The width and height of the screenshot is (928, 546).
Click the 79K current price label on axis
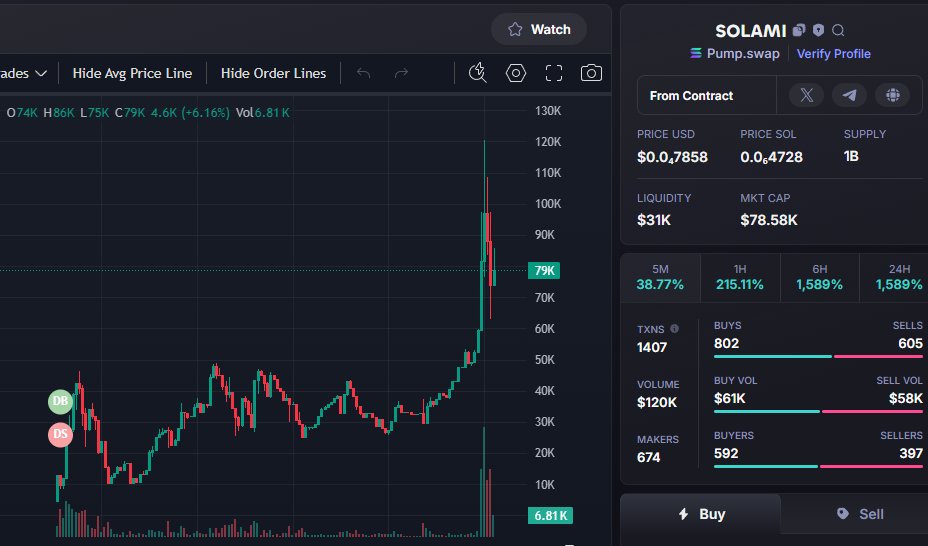tap(544, 271)
